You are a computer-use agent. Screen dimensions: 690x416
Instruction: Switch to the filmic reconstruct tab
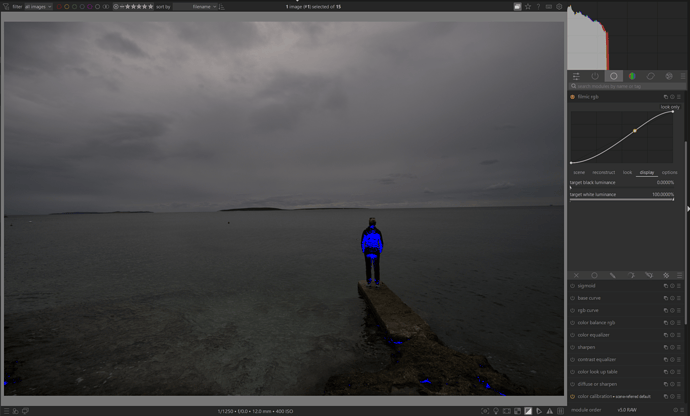pos(603,173)
